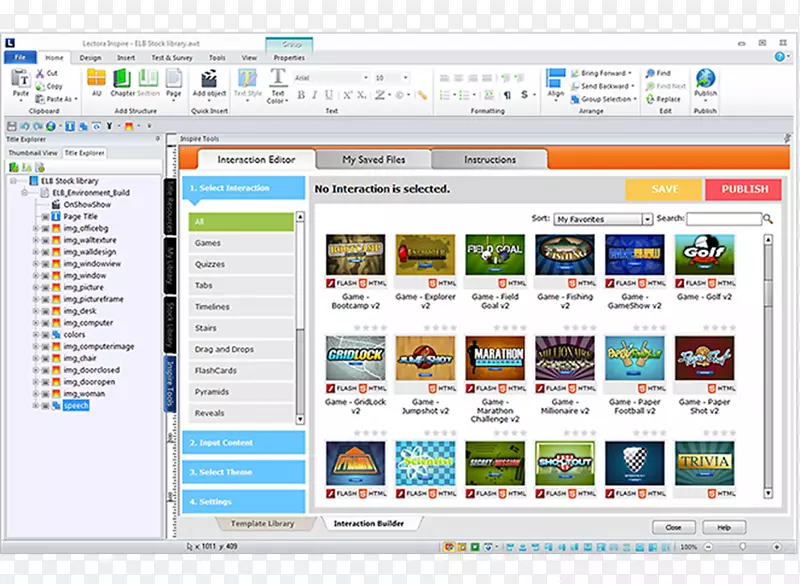Click the red PUBLISH button
800x584 pixels.
coord(744,189)
